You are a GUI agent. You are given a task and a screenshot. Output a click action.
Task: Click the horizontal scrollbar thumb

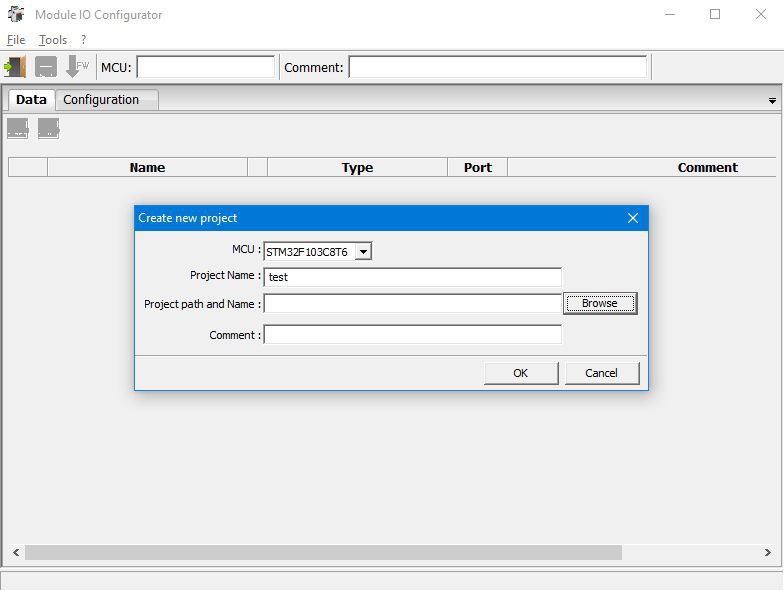click(x=323, y=552)
